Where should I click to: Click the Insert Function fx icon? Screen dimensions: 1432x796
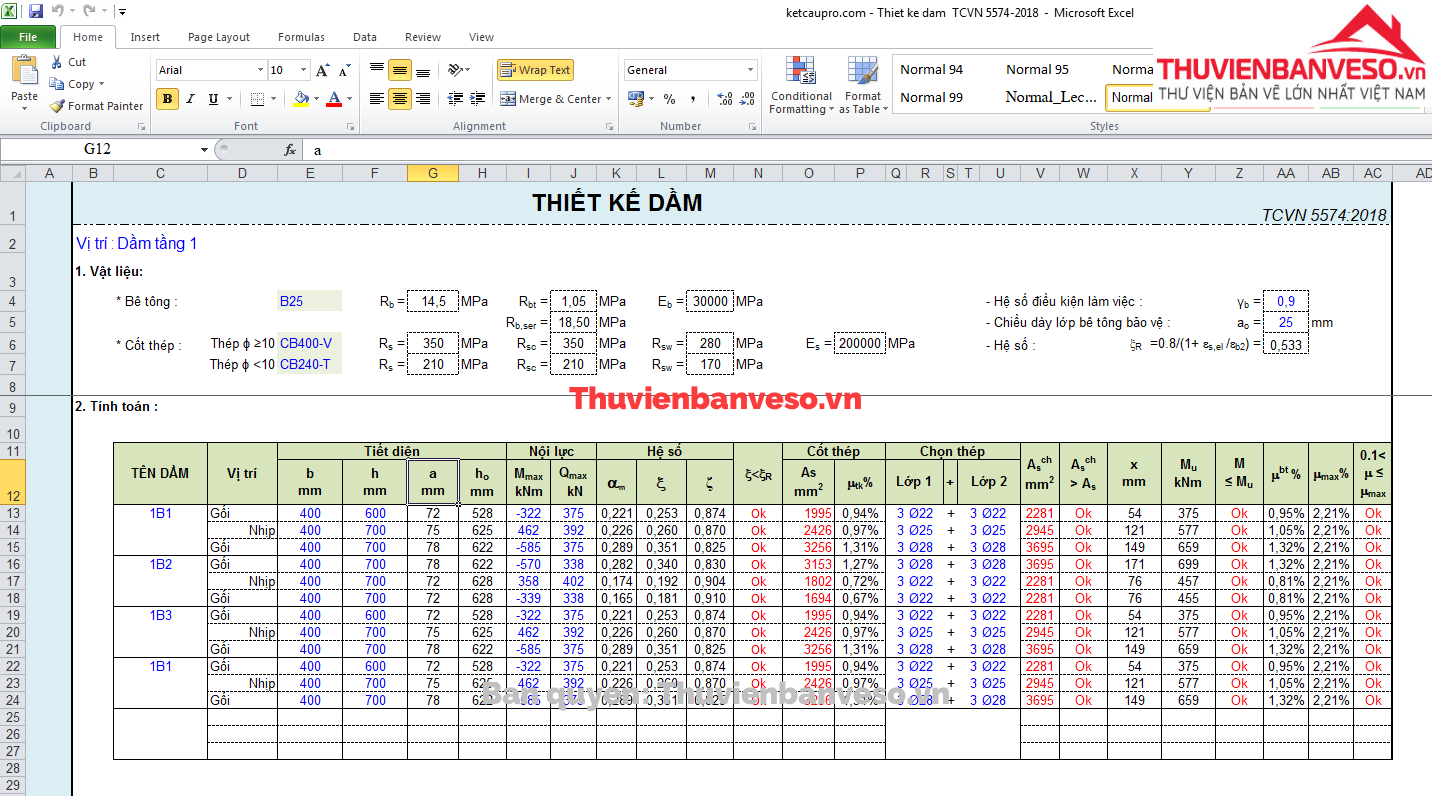click(x=289, y=148)
